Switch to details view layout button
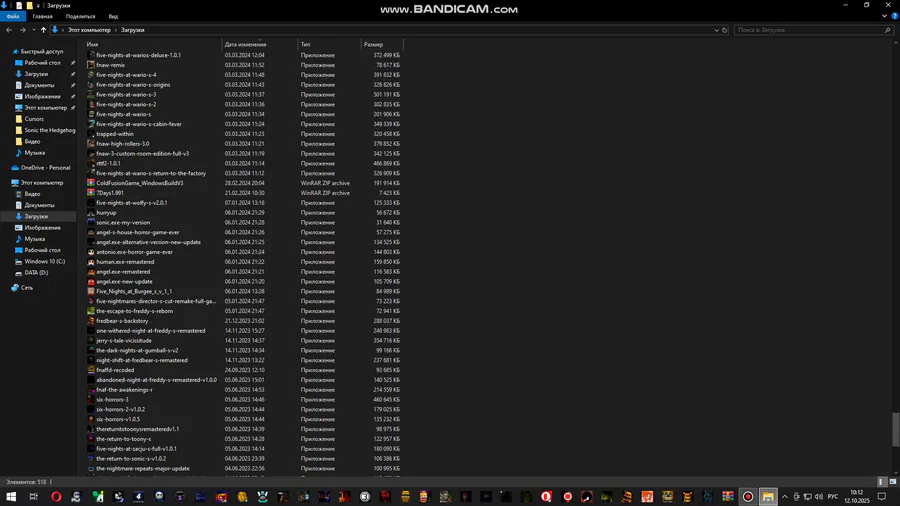This screenshot has height=506, width=900. pos(882,482)
